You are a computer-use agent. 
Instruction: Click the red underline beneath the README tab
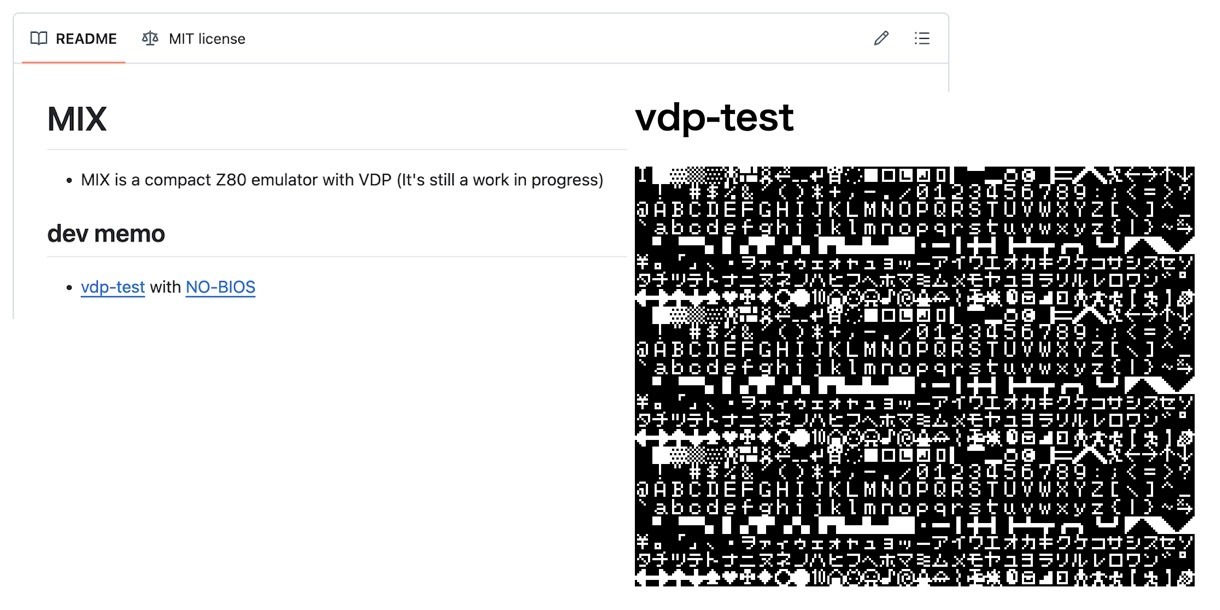[74, 62]
